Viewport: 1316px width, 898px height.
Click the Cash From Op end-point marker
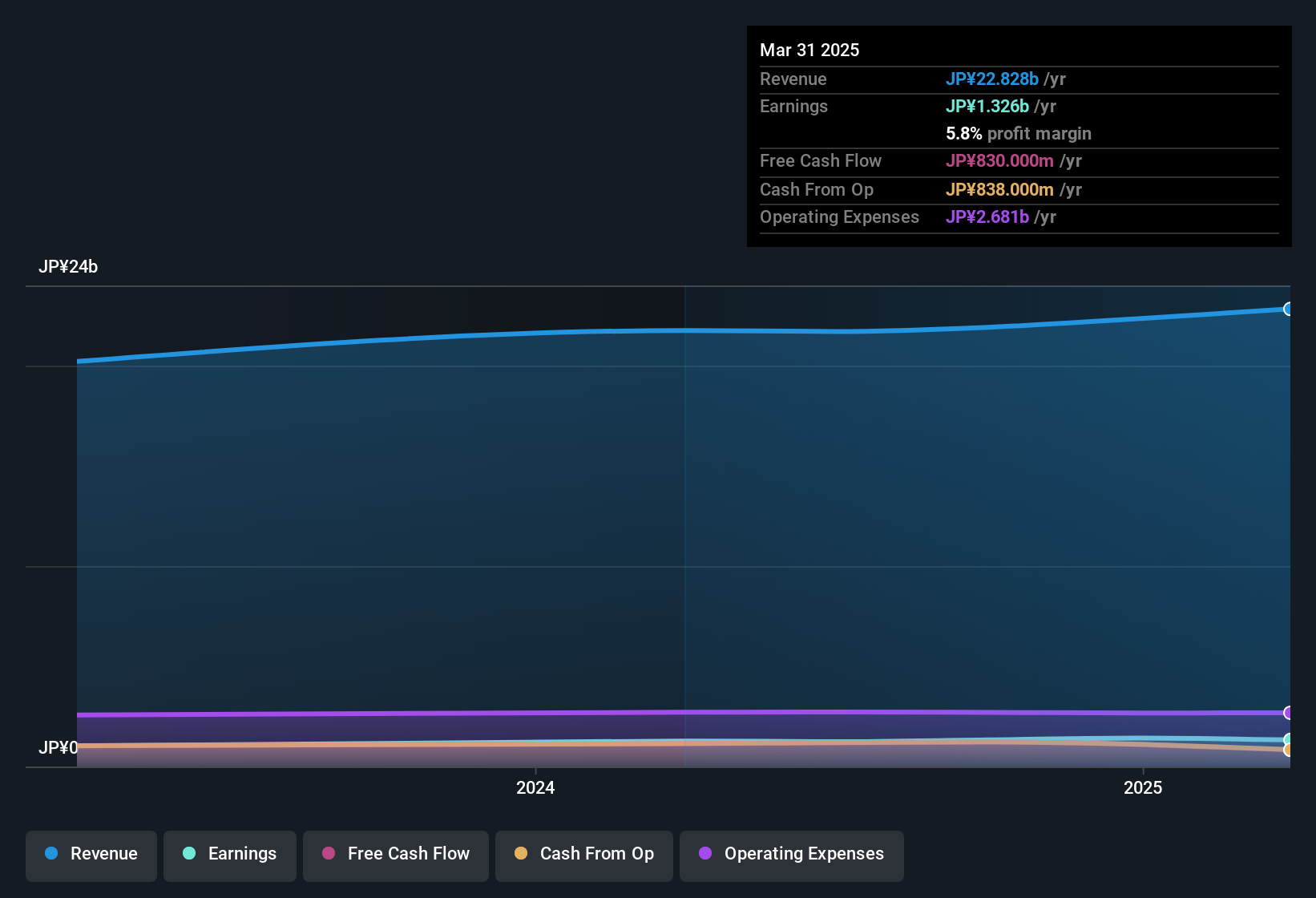point(1288,750)
